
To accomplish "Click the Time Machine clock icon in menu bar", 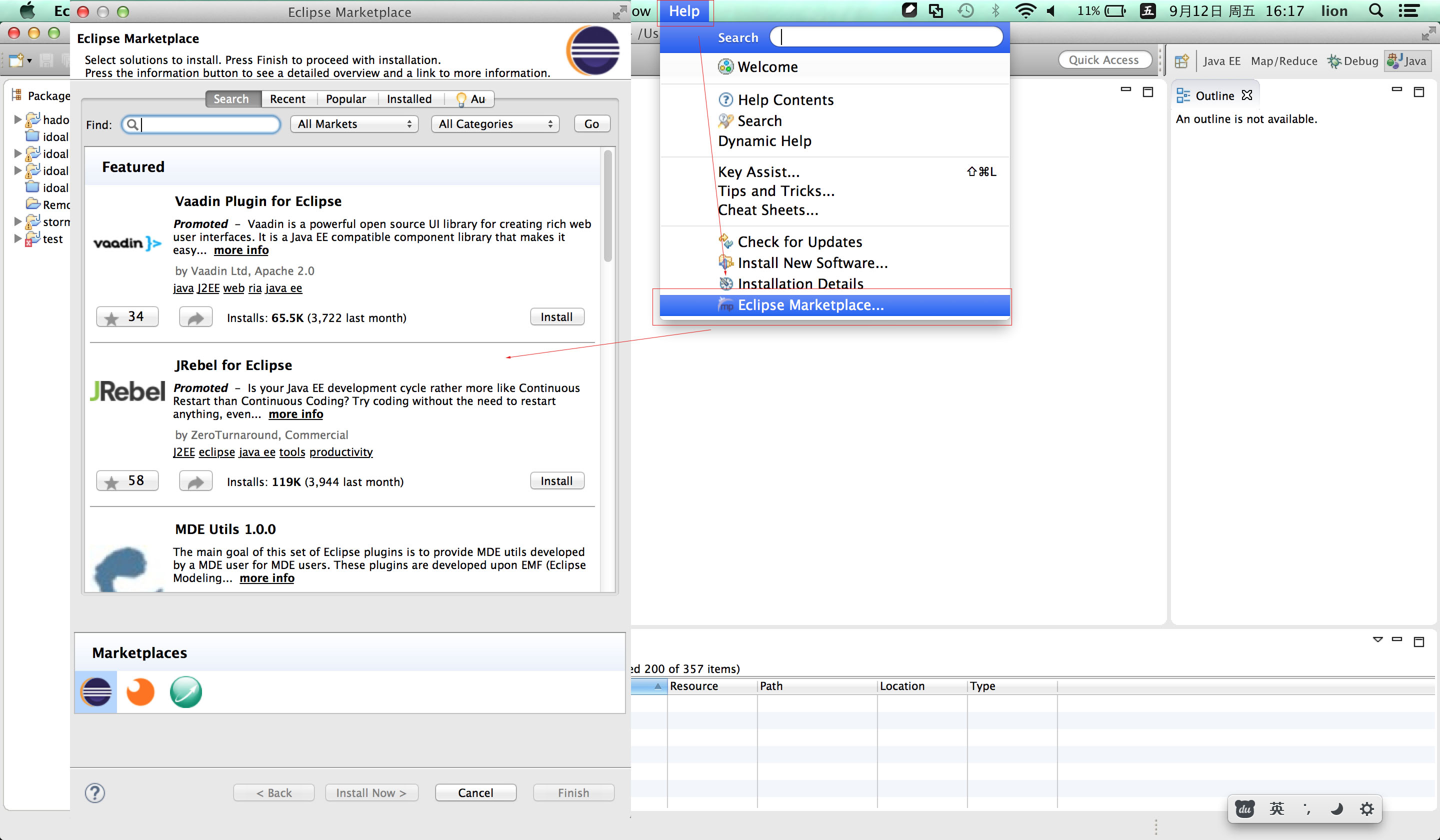I will pos(965,11).
